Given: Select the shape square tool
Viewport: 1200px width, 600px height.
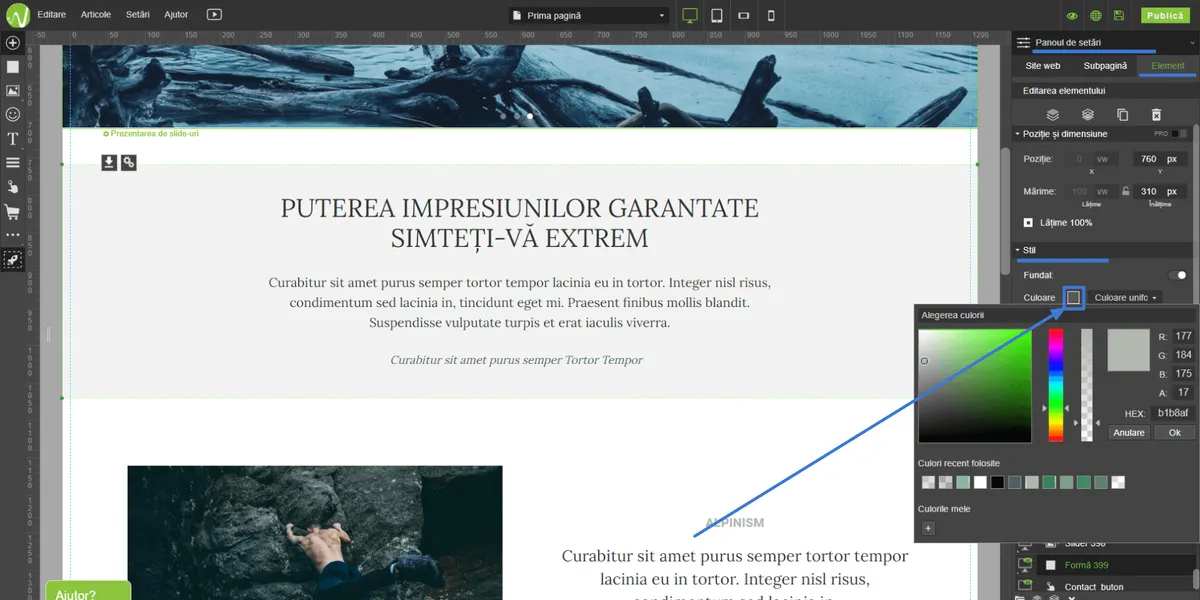Looking at the screenshot, I should [13, 67].
